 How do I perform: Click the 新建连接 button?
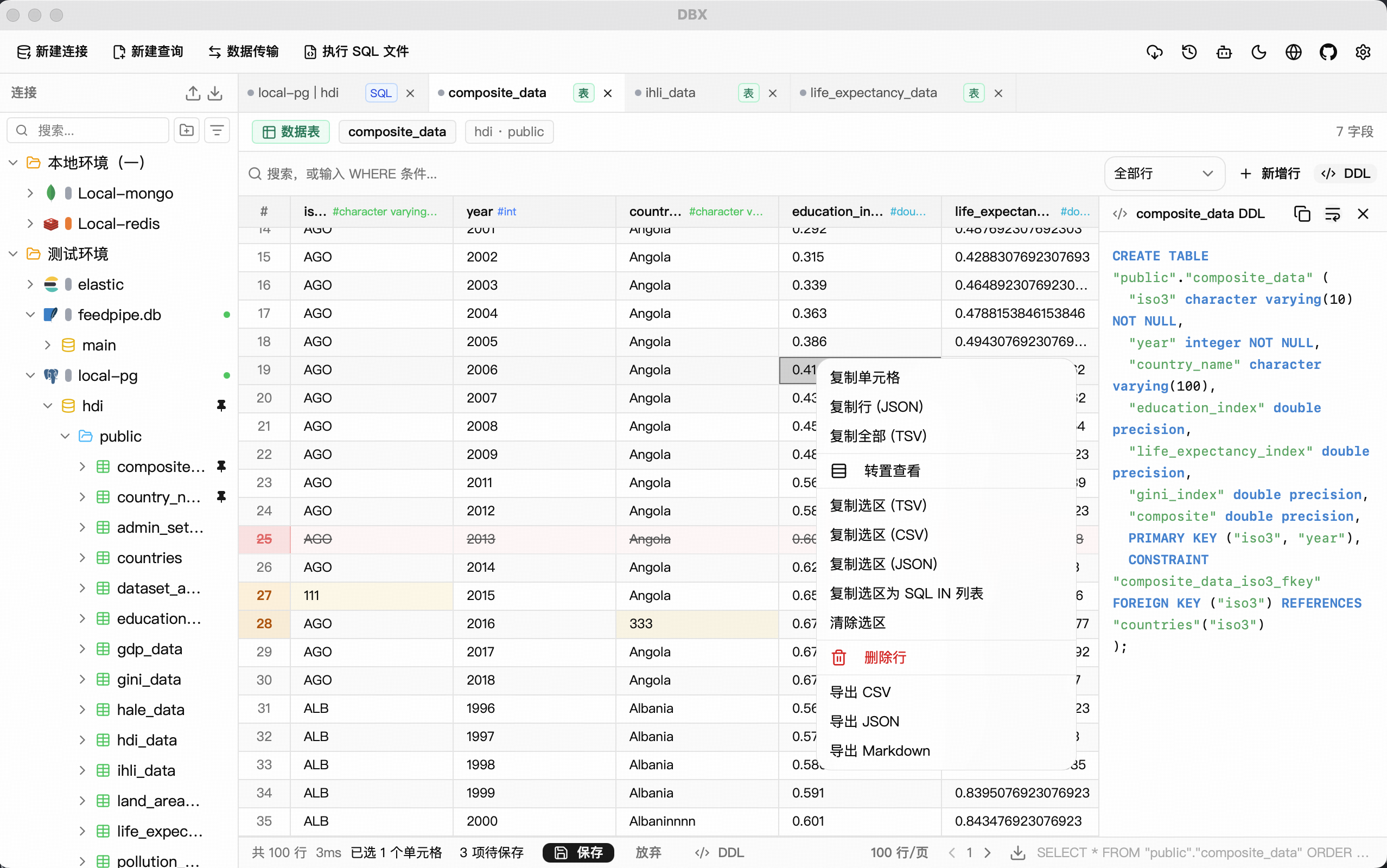pos(52,52)
